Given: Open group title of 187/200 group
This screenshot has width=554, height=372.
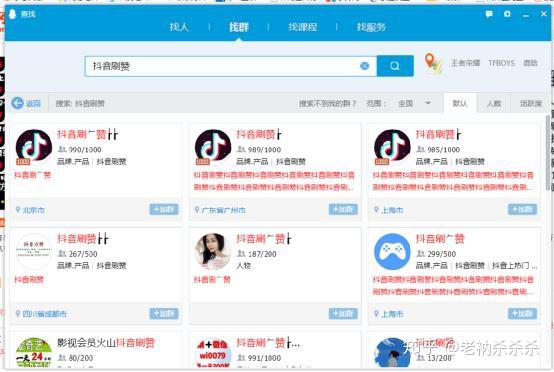Looking at the screenshot, I should (x=264, y=239).
